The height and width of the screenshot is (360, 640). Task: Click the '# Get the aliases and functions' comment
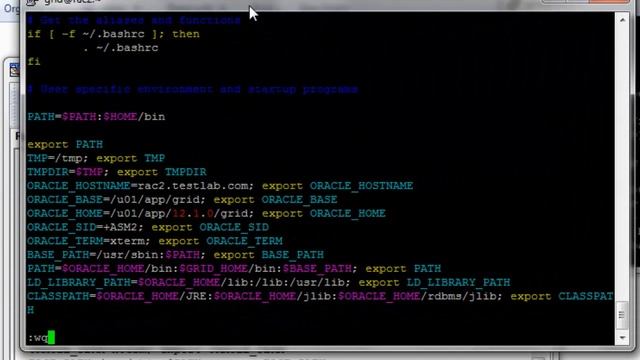[134, 20]
